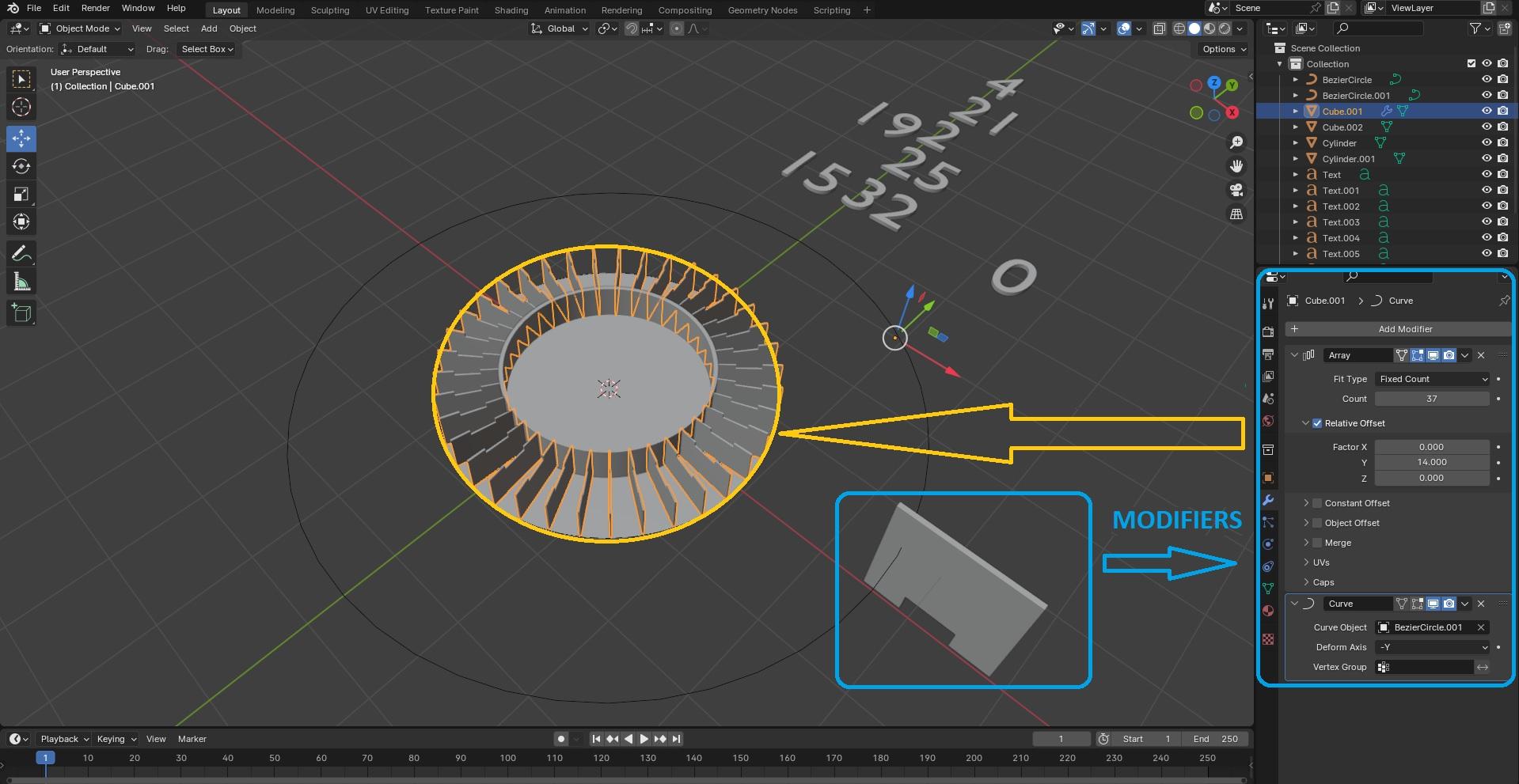Image resolution: width=1519 pixels, height=784 pixels.
Task: Enable Object Offset checkbox
Action: 1317,523
